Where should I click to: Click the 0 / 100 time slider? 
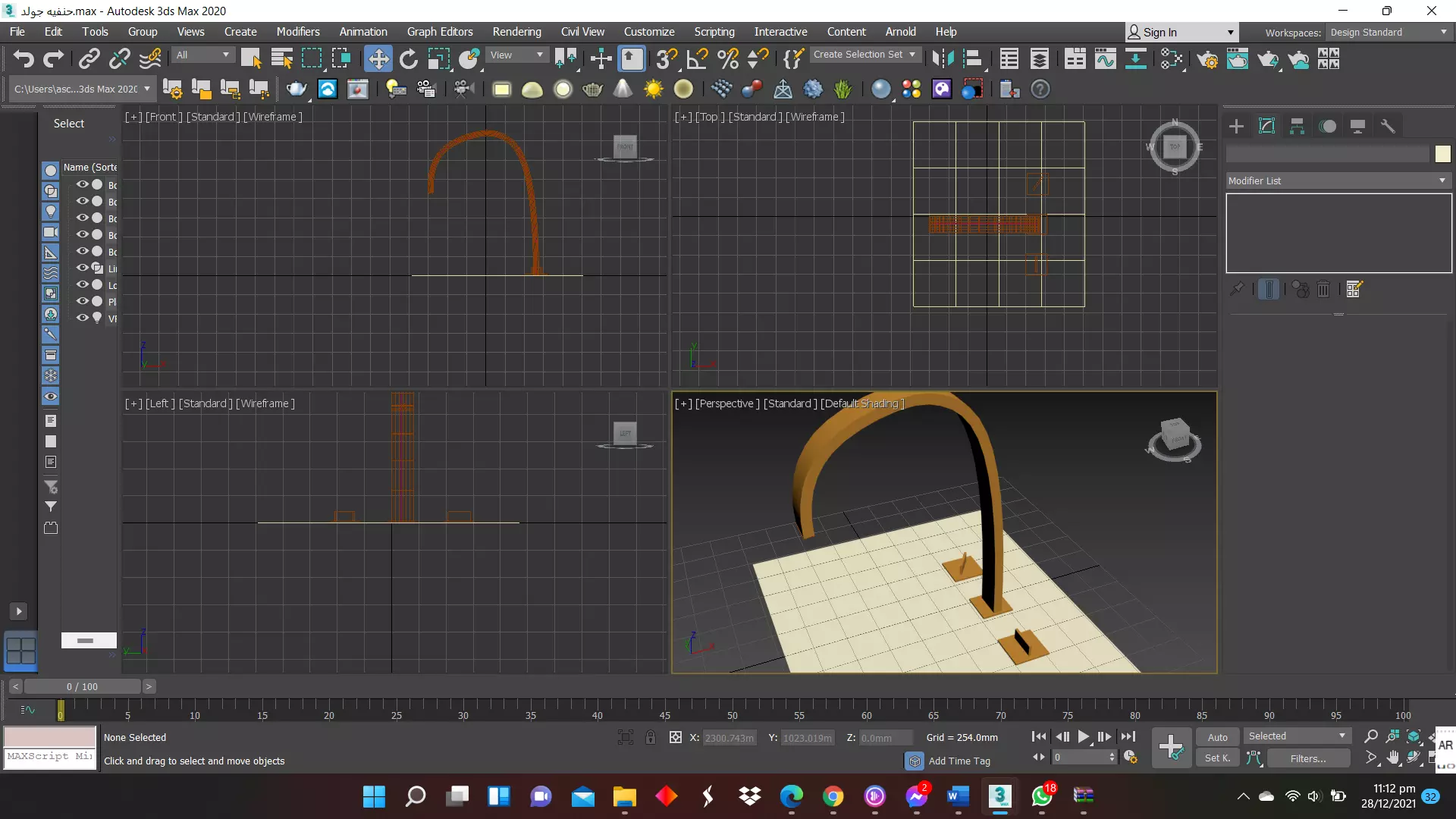pos(82,686)
